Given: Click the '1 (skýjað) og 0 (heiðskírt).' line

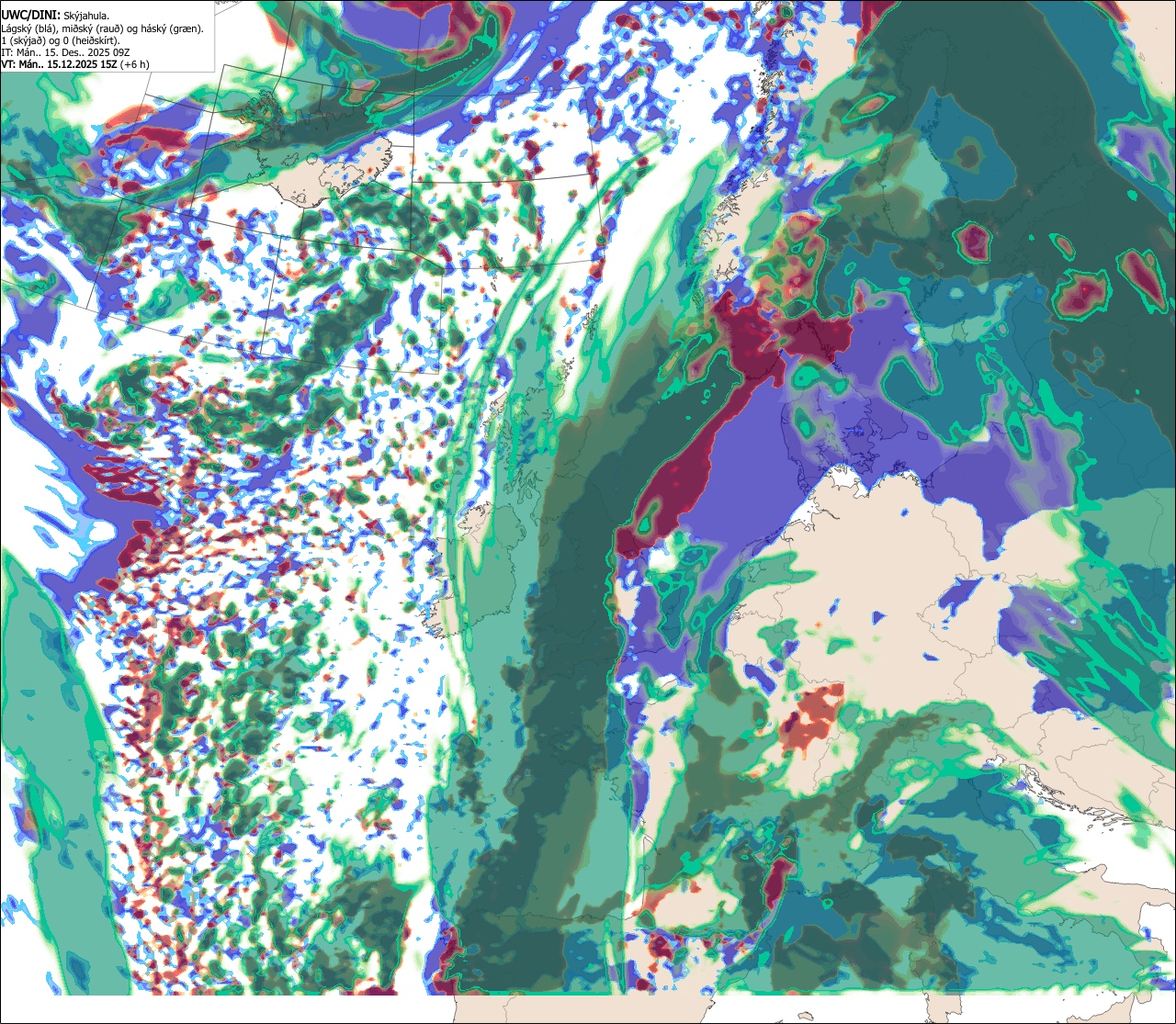Looking at the screenshot, I should click(x=60, y=40).
